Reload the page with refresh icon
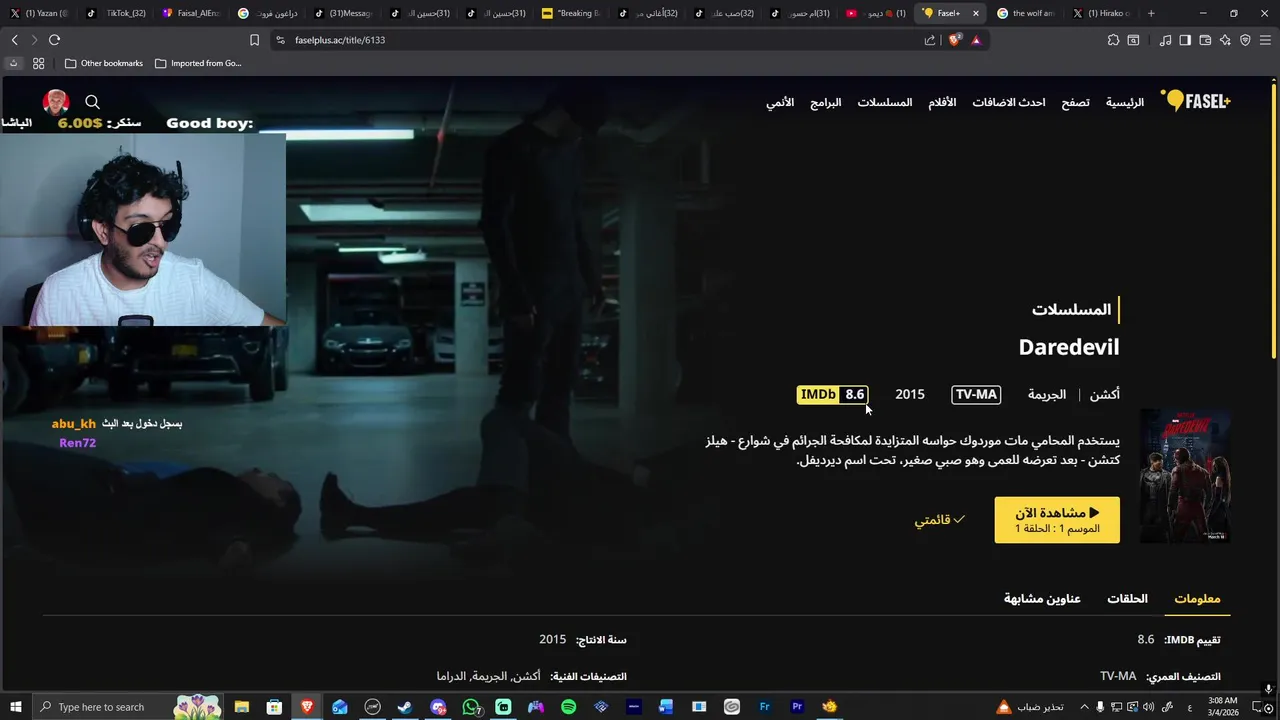 point(54,40)
